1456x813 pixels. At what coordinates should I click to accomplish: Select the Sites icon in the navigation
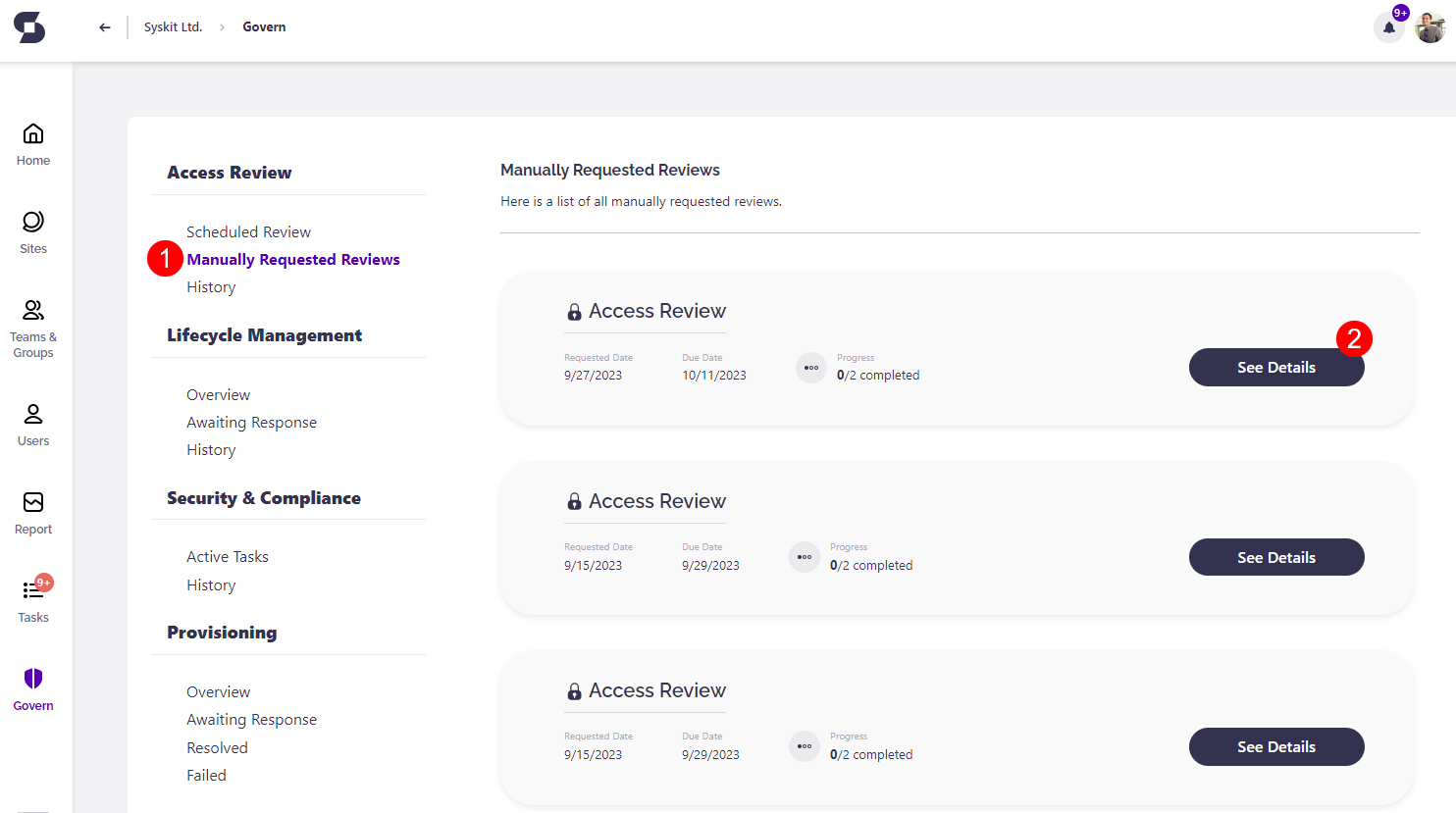[32, 230]
